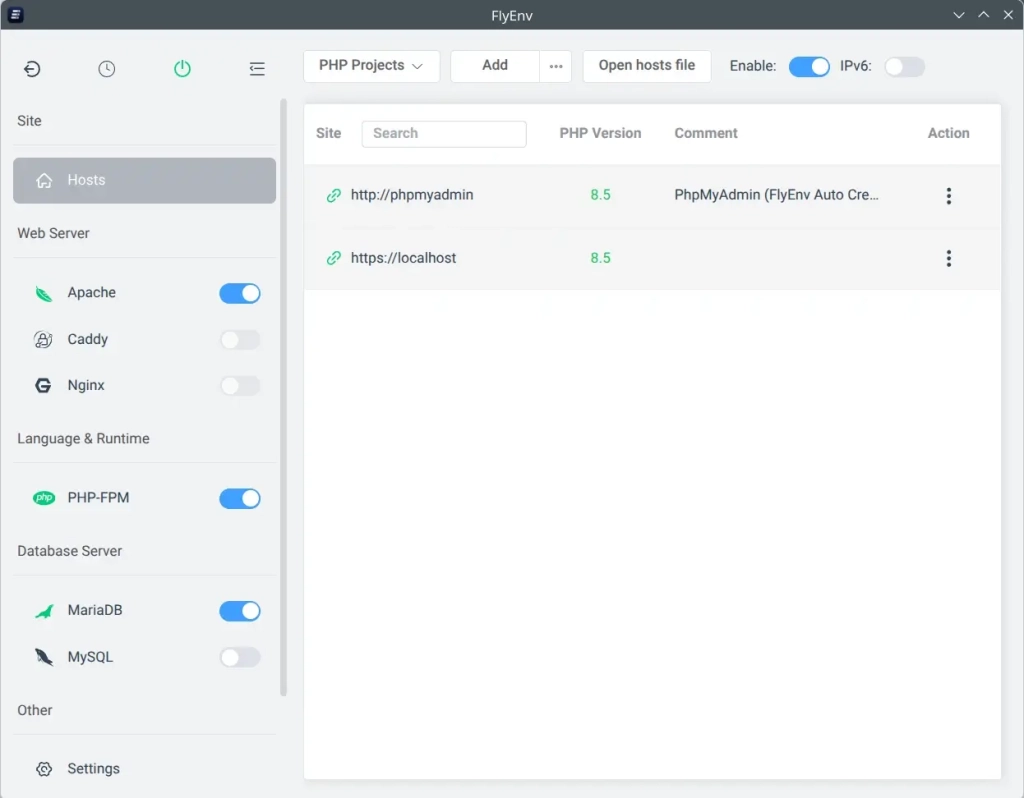Enable the Nginx switch
Viewport: 1024px width, 798px height.
pos(240,385)
